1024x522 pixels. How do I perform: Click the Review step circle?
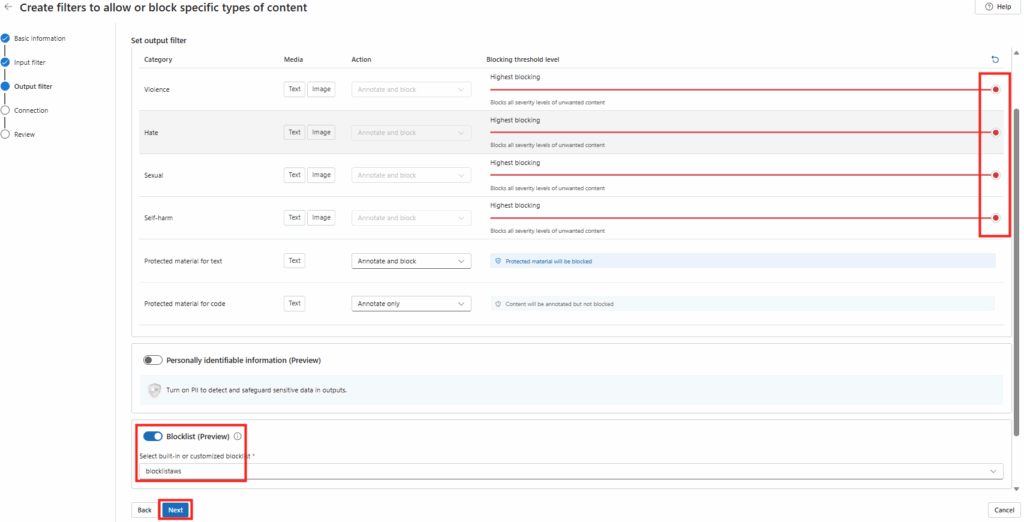[x=5, y=134]
